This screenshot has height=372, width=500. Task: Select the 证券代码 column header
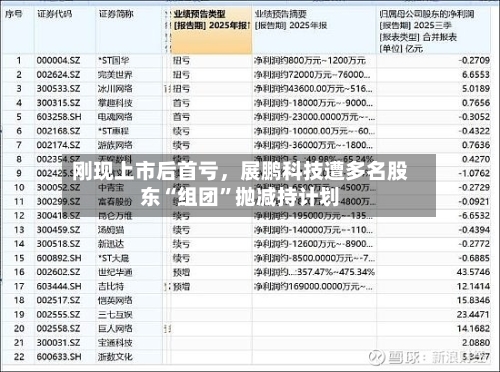pyautogui.click(x=54, y=14)
